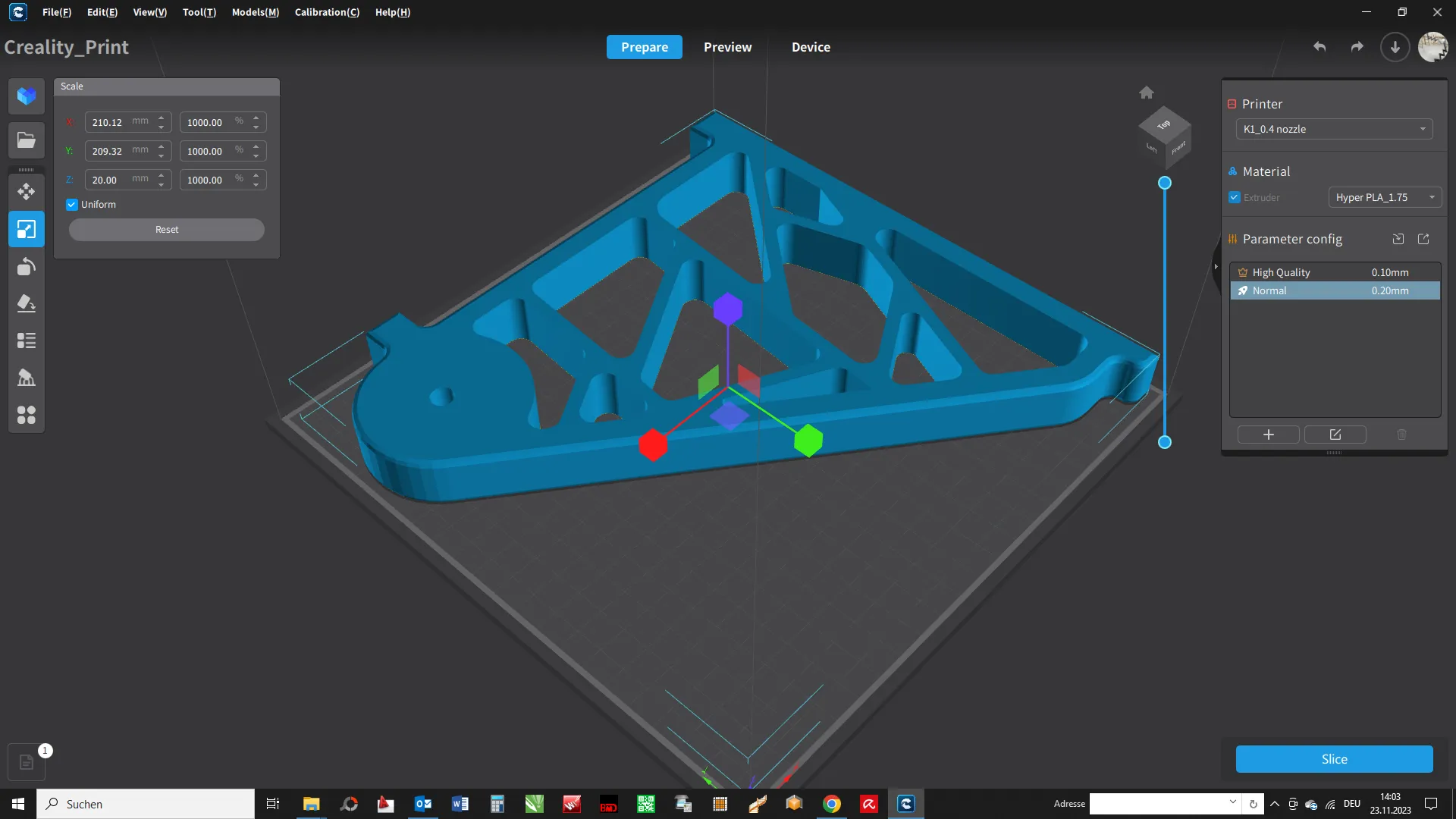Open the Hyper PLA_1.75 material dropdown
Viewport: 1456px width, 819px height.
click(1385, 197)
